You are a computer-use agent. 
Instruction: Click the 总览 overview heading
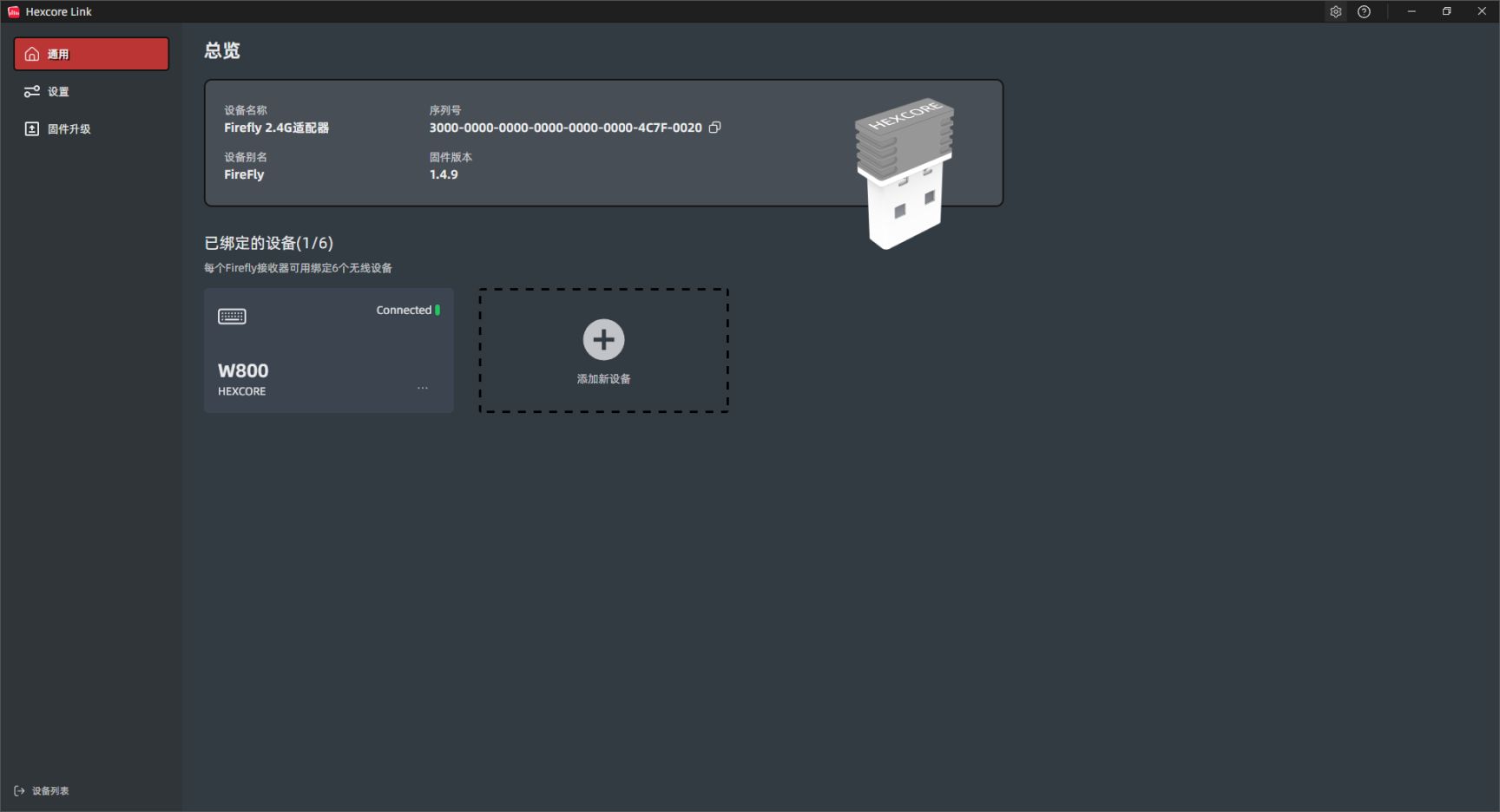tap(222, 50)
